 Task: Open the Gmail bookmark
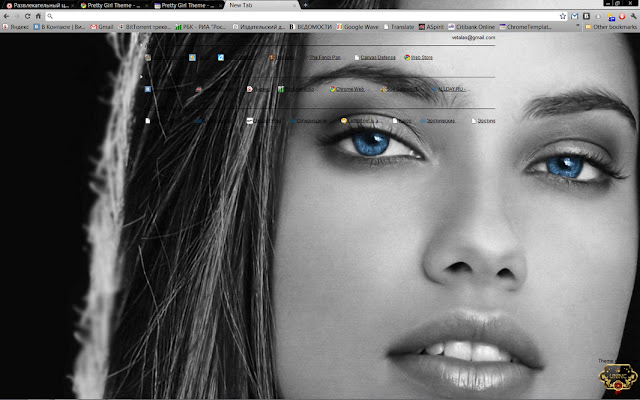click(102, 27)
